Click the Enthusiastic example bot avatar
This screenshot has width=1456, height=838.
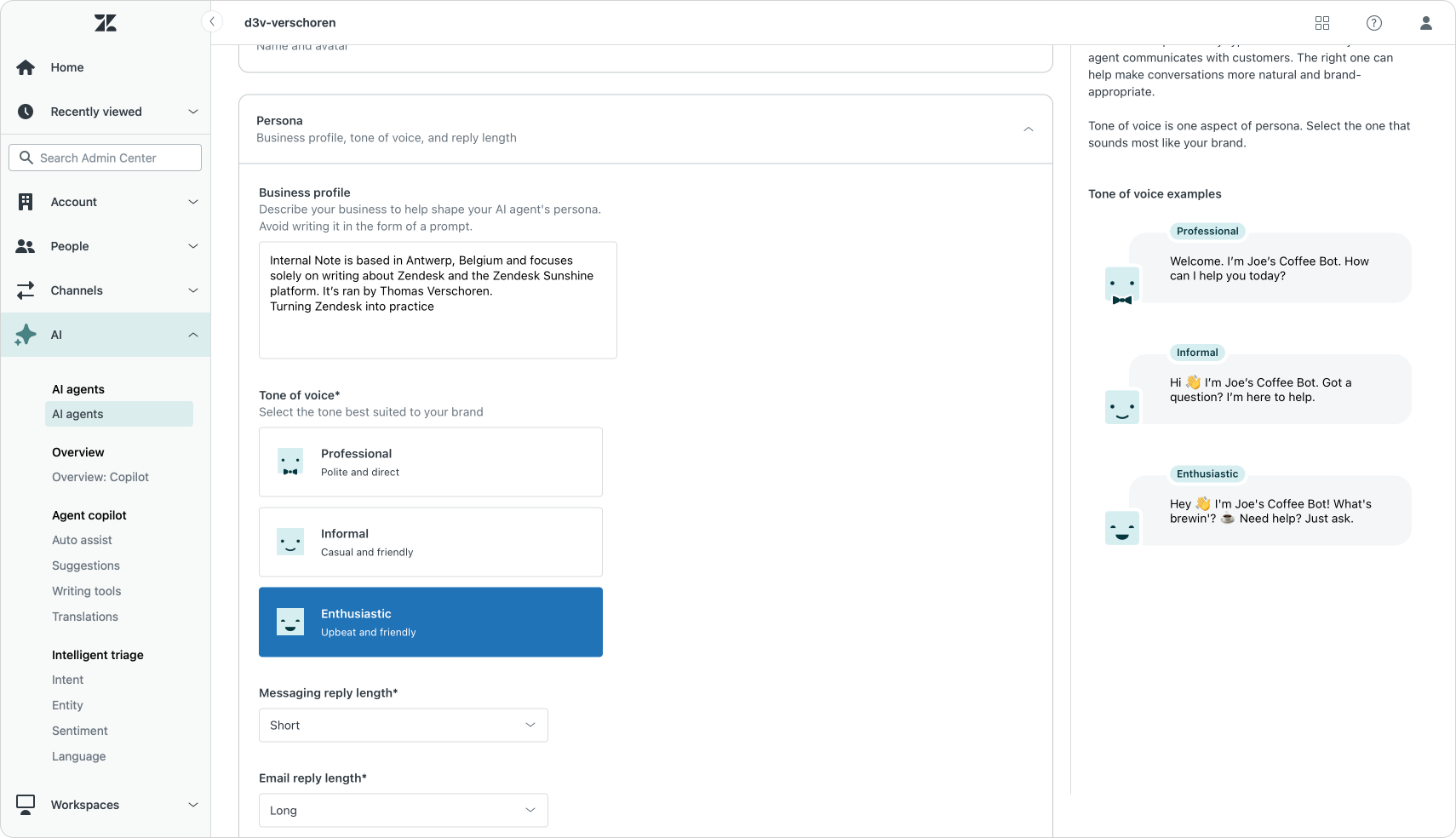pyautogui.click(x=1122, y=528)
